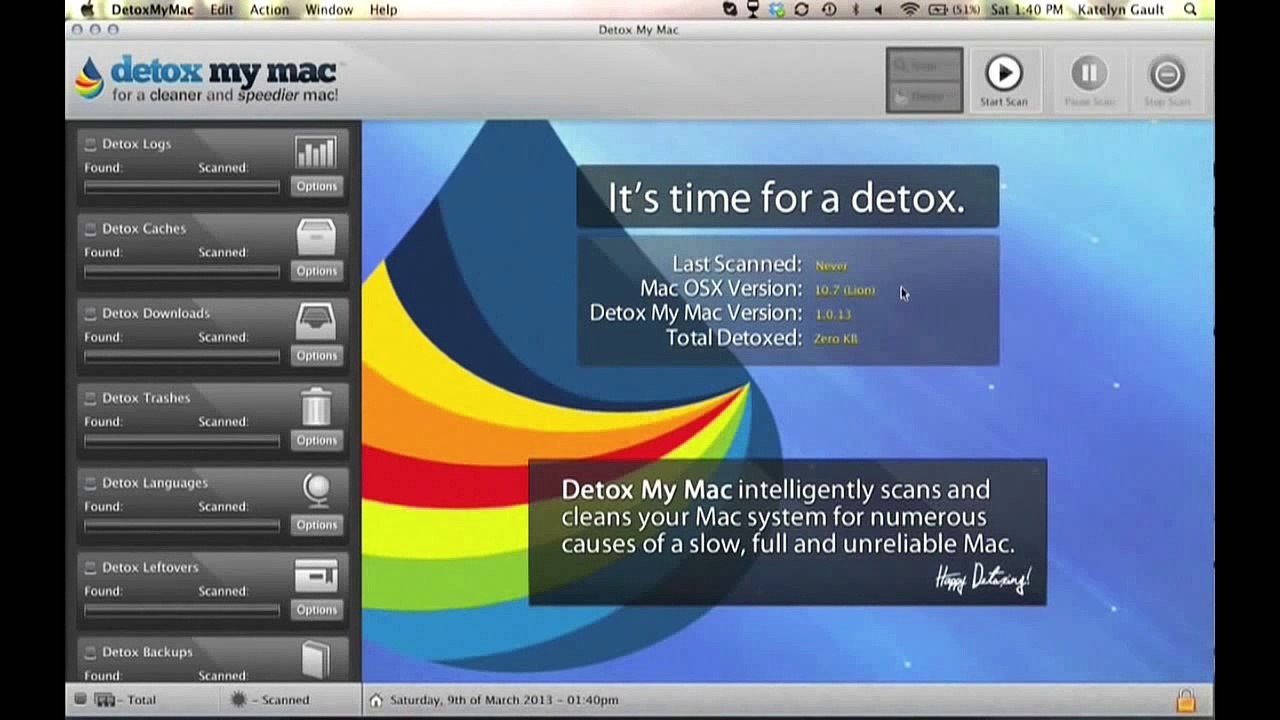Click the battery status icon
The height and width of the screenshot is (720, 1280).
click(x=940, y=10)
